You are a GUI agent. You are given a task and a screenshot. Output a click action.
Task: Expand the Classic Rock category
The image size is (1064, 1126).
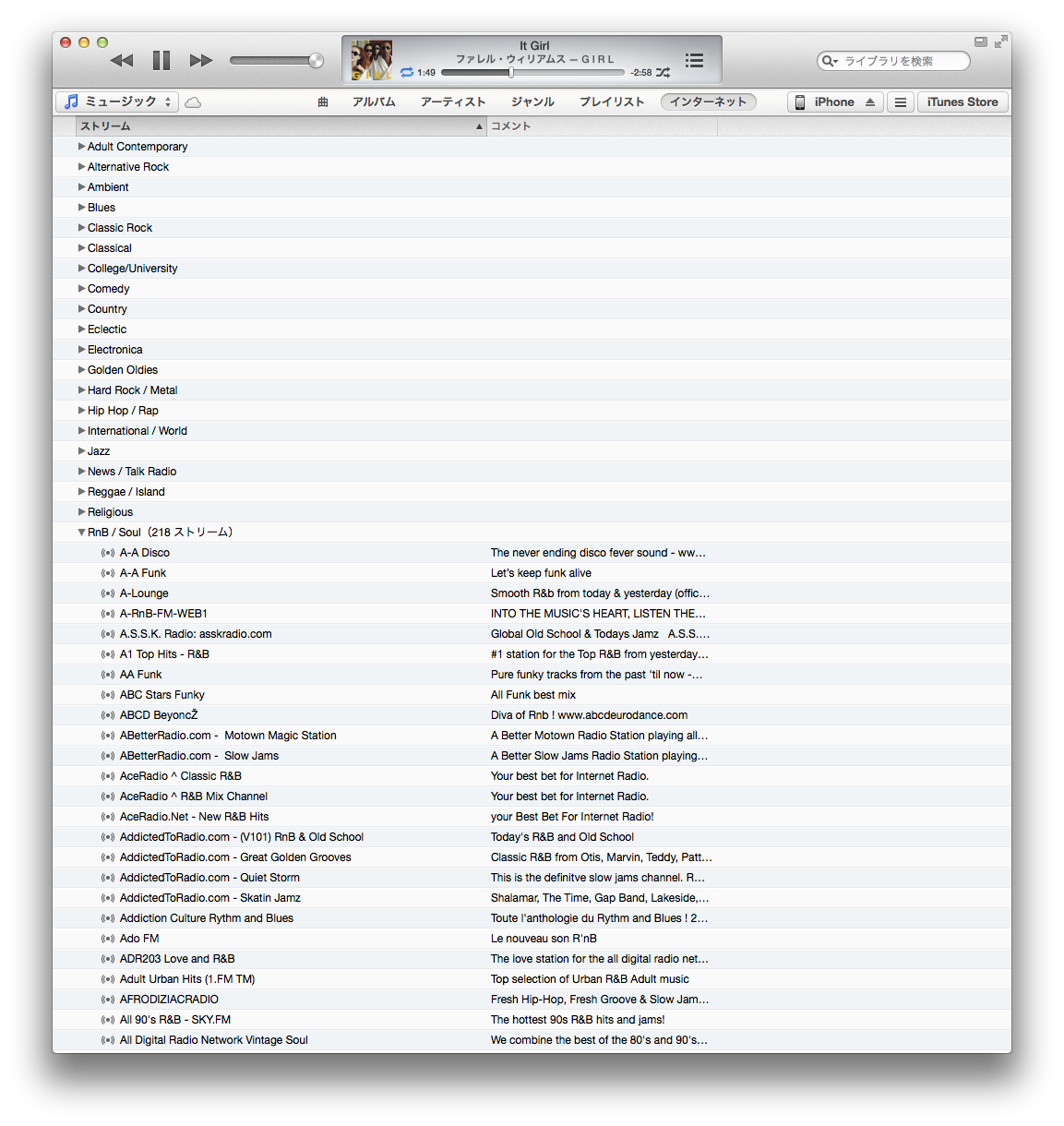pos(82,227)
